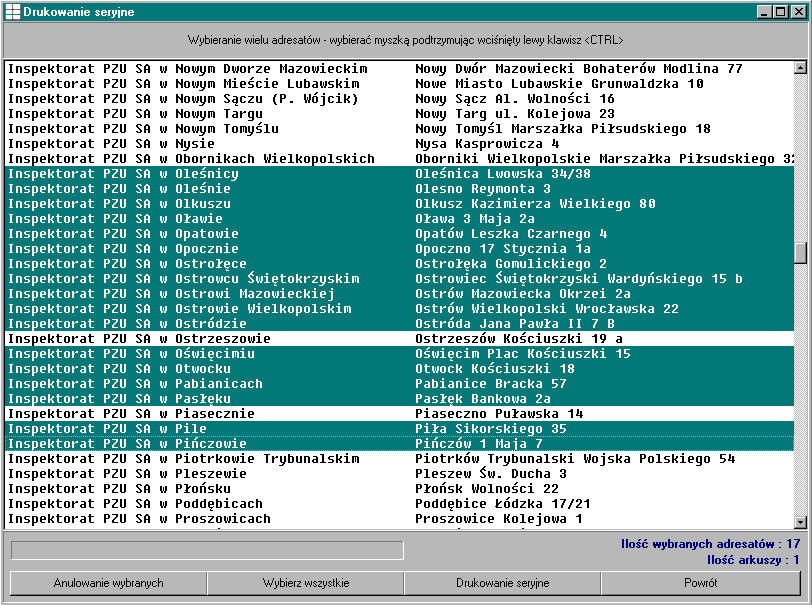Click row Inspektorat PZU SA w Olkuszu

(399, 204)
